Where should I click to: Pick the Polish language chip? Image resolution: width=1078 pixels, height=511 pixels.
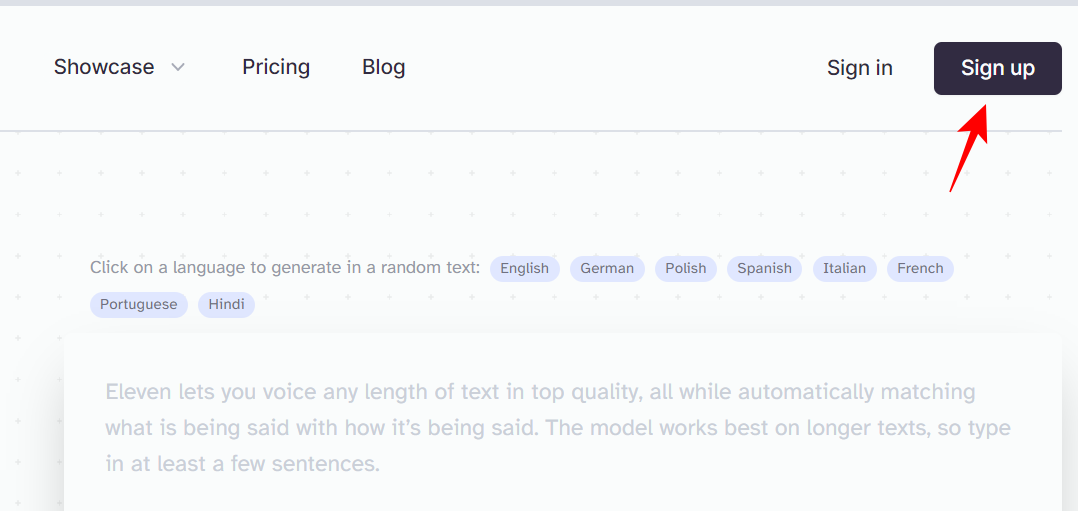[x=686, y=268]
